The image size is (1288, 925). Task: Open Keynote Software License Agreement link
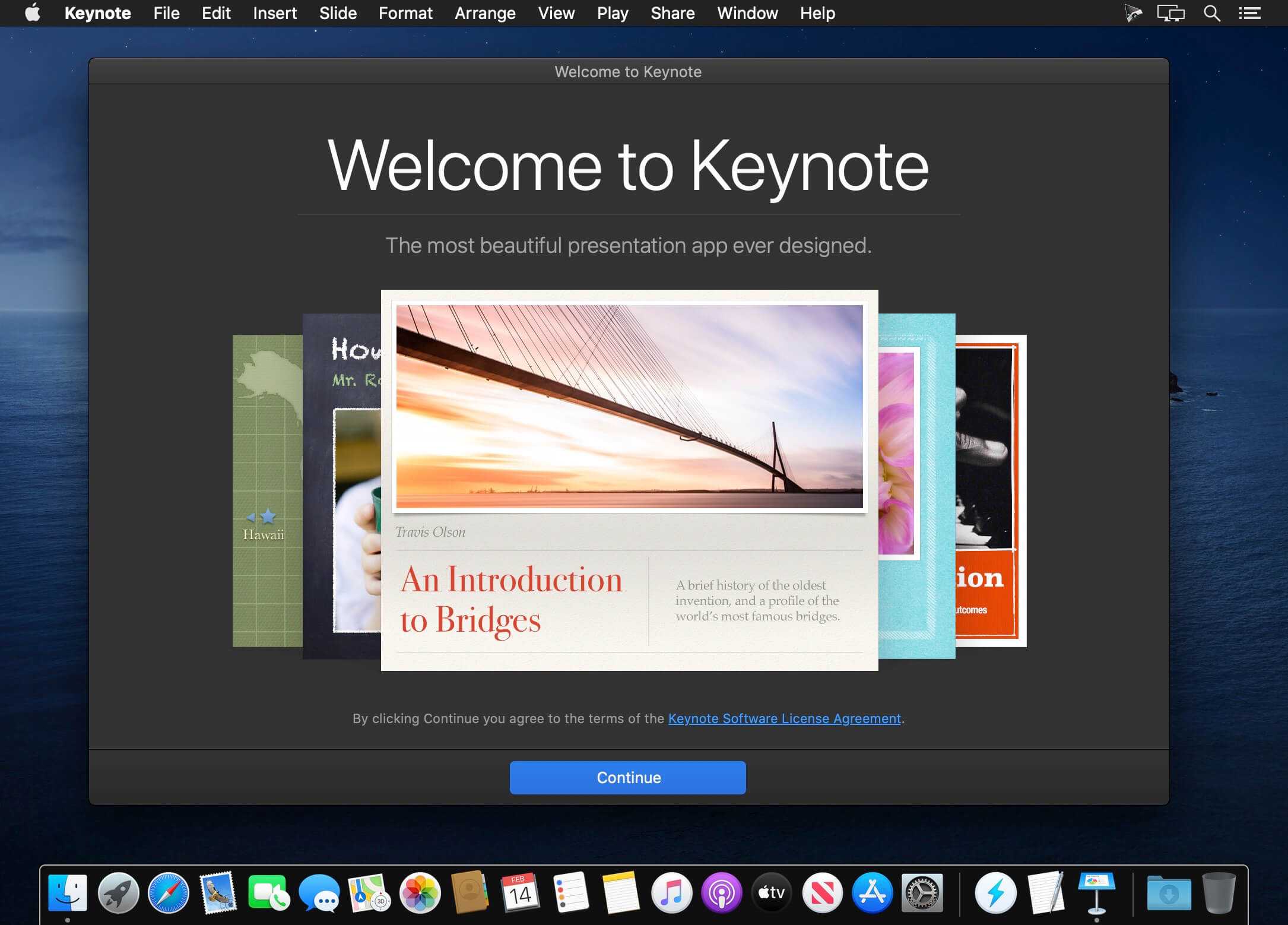pyautogui.click(x=784, y=718)
